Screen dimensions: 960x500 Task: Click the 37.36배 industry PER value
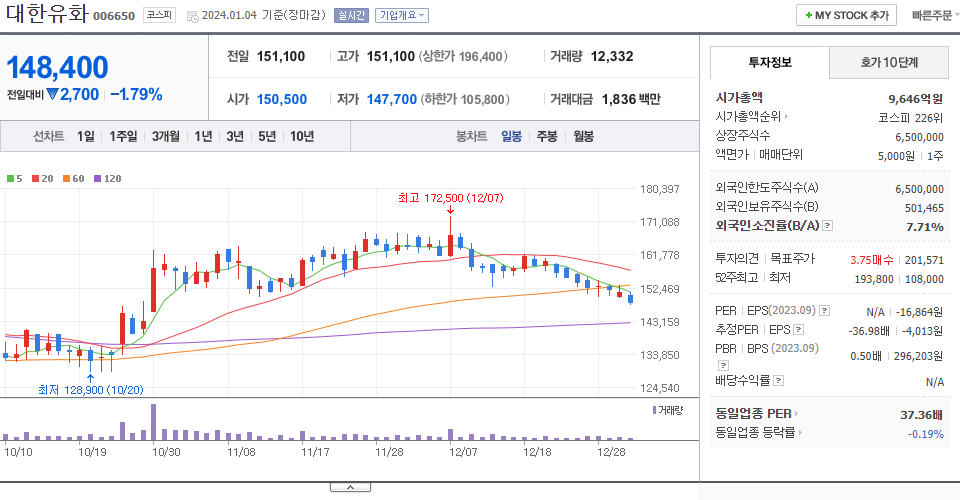coord(921,415)
